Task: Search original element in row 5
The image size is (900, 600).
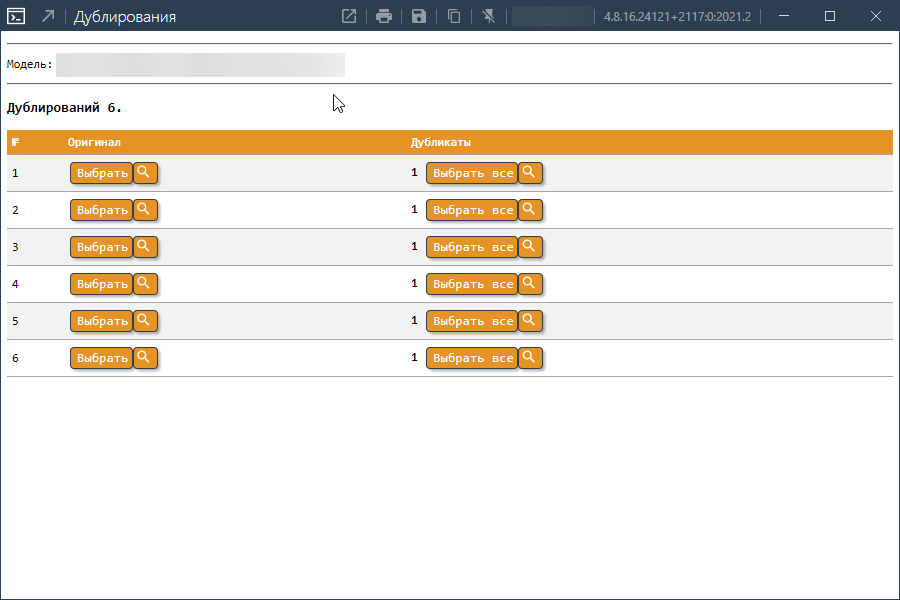Action: click(x=145, y=320)
